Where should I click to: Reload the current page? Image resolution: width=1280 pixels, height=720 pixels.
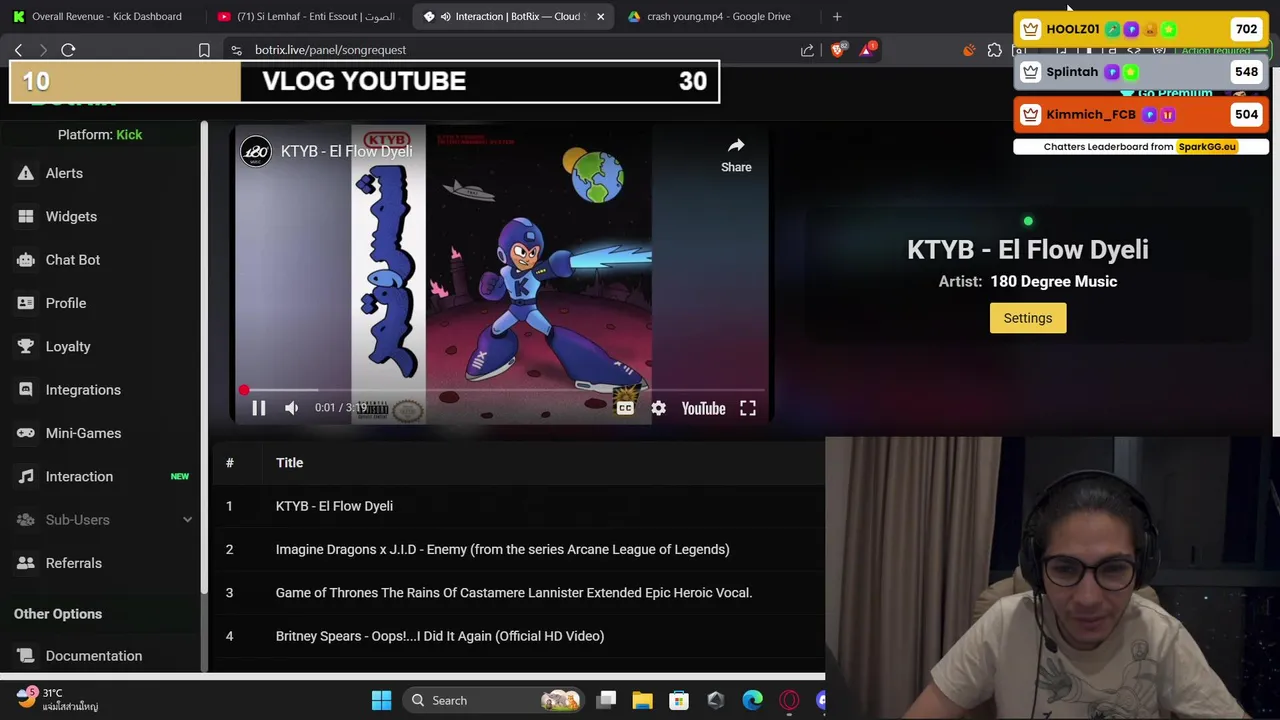pyautogui.click(x=68, y=50)
